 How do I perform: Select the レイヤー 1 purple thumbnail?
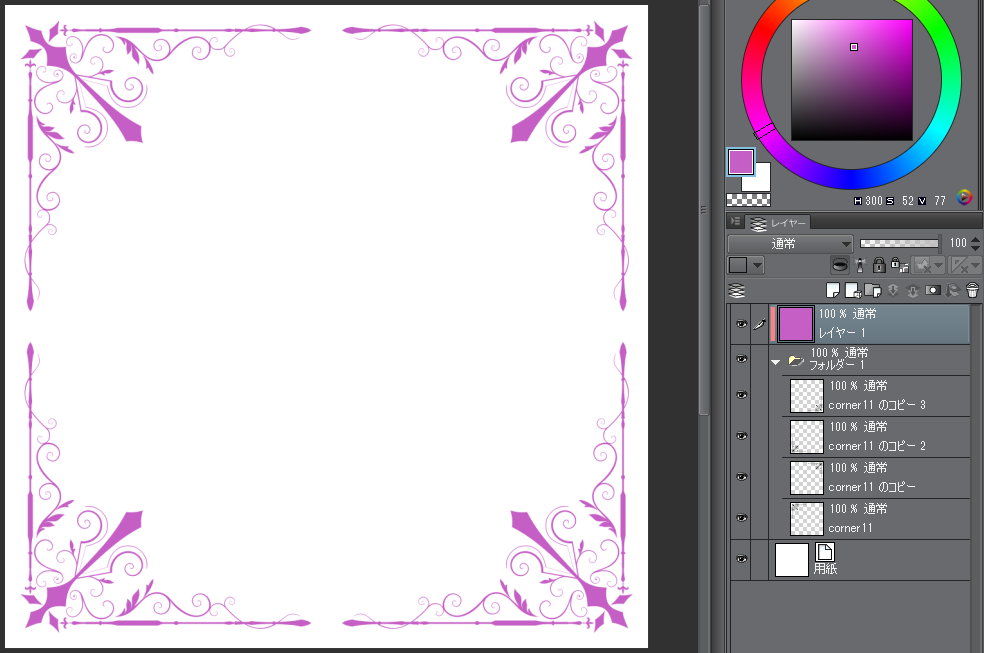coord(796,324)
